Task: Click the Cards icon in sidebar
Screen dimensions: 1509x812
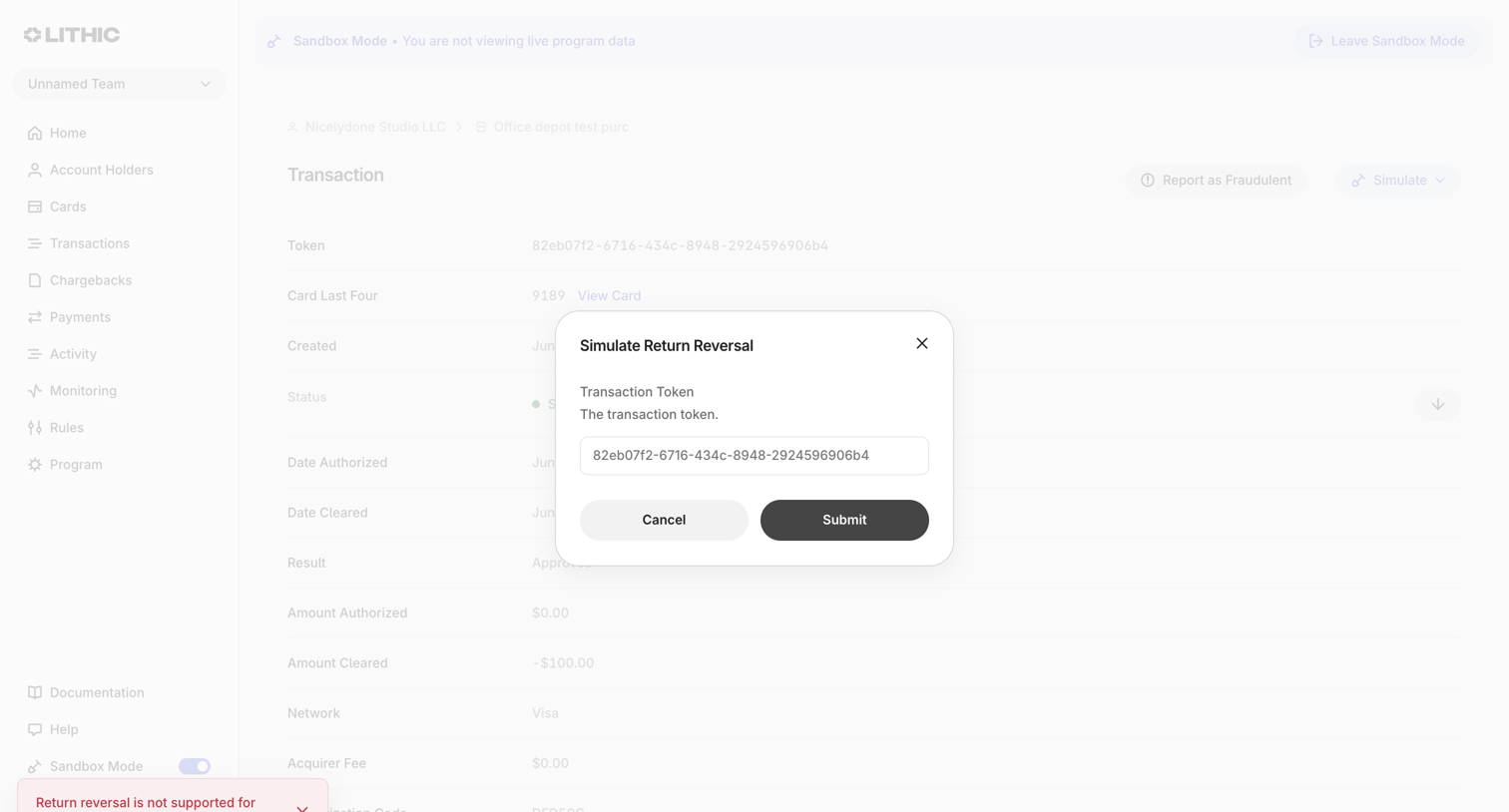Action: (x=35, y=206)
